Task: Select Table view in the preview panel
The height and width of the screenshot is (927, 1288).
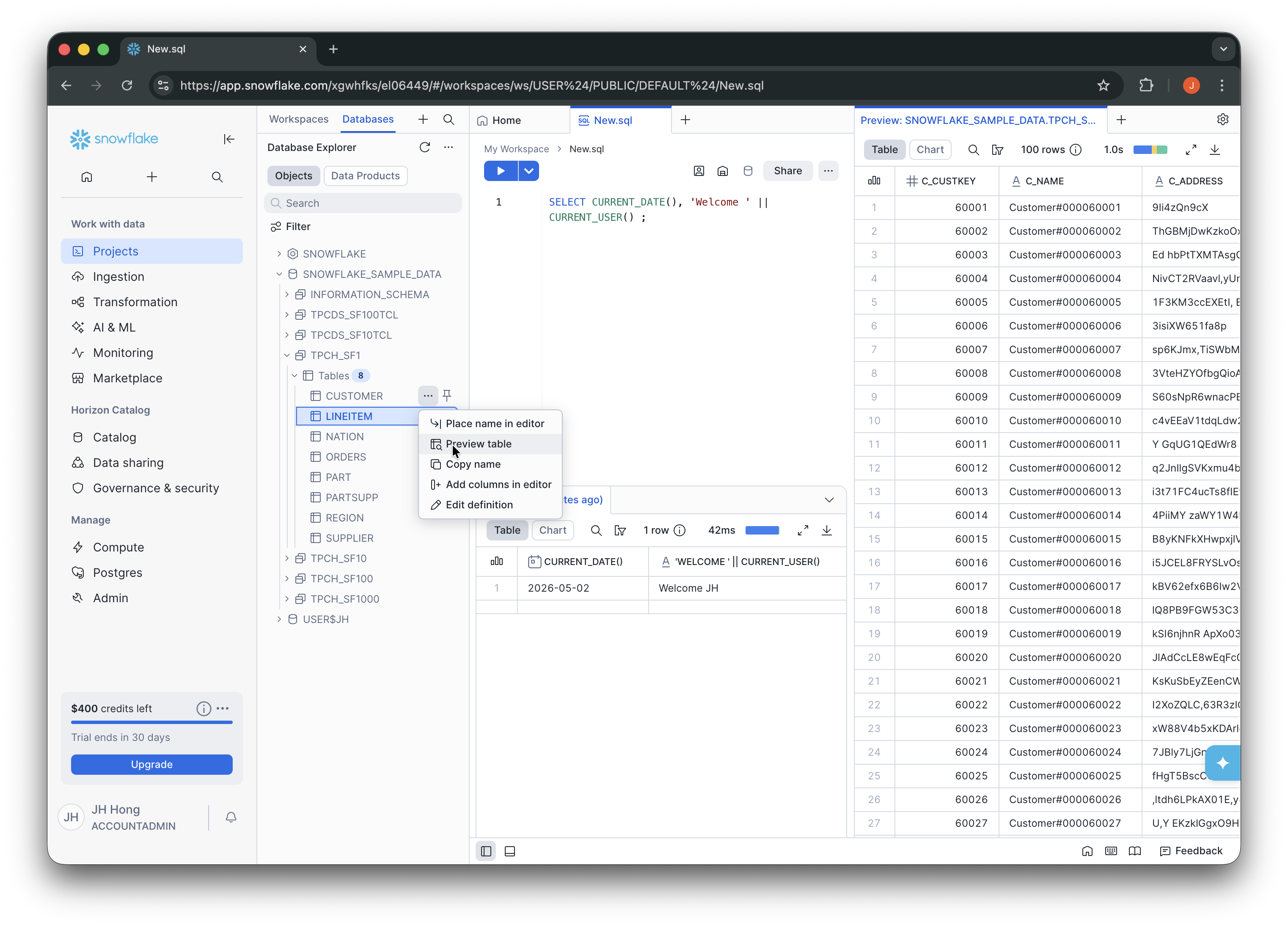Action: click(885, 150)
